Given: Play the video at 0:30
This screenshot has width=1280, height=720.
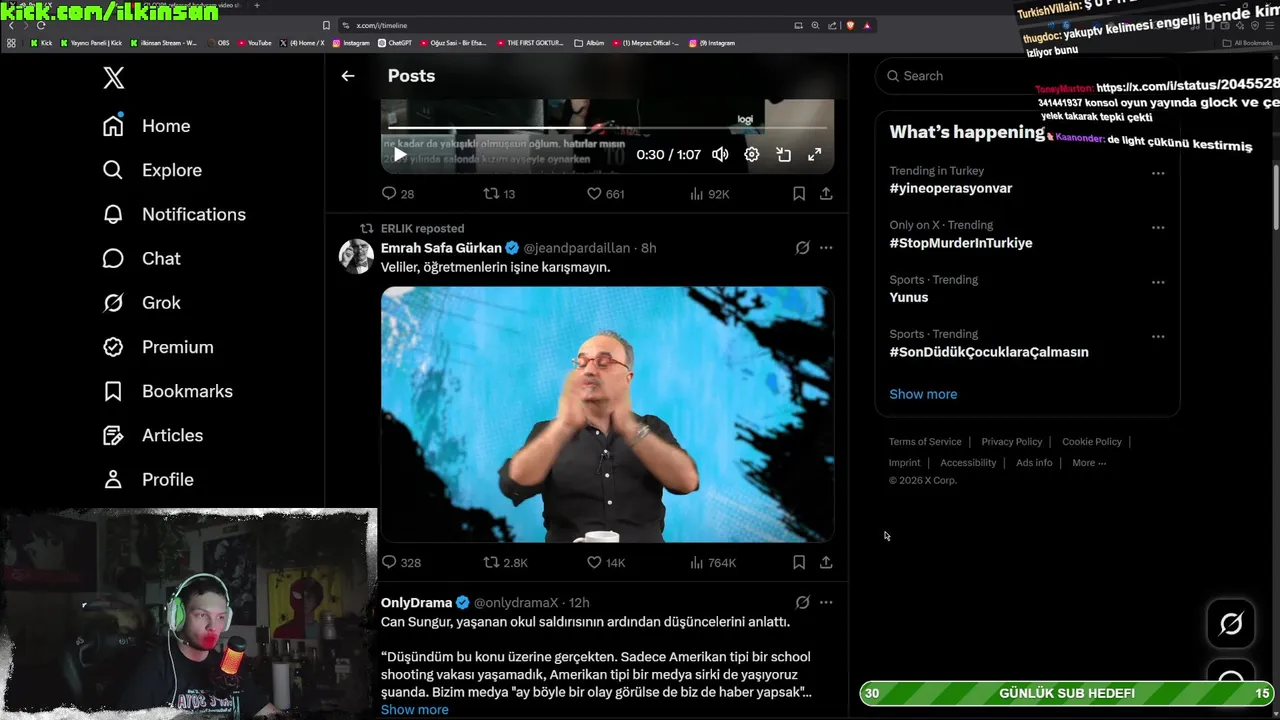Looking at the screenshot, I should pyautogui.click(x=400, y=154).
